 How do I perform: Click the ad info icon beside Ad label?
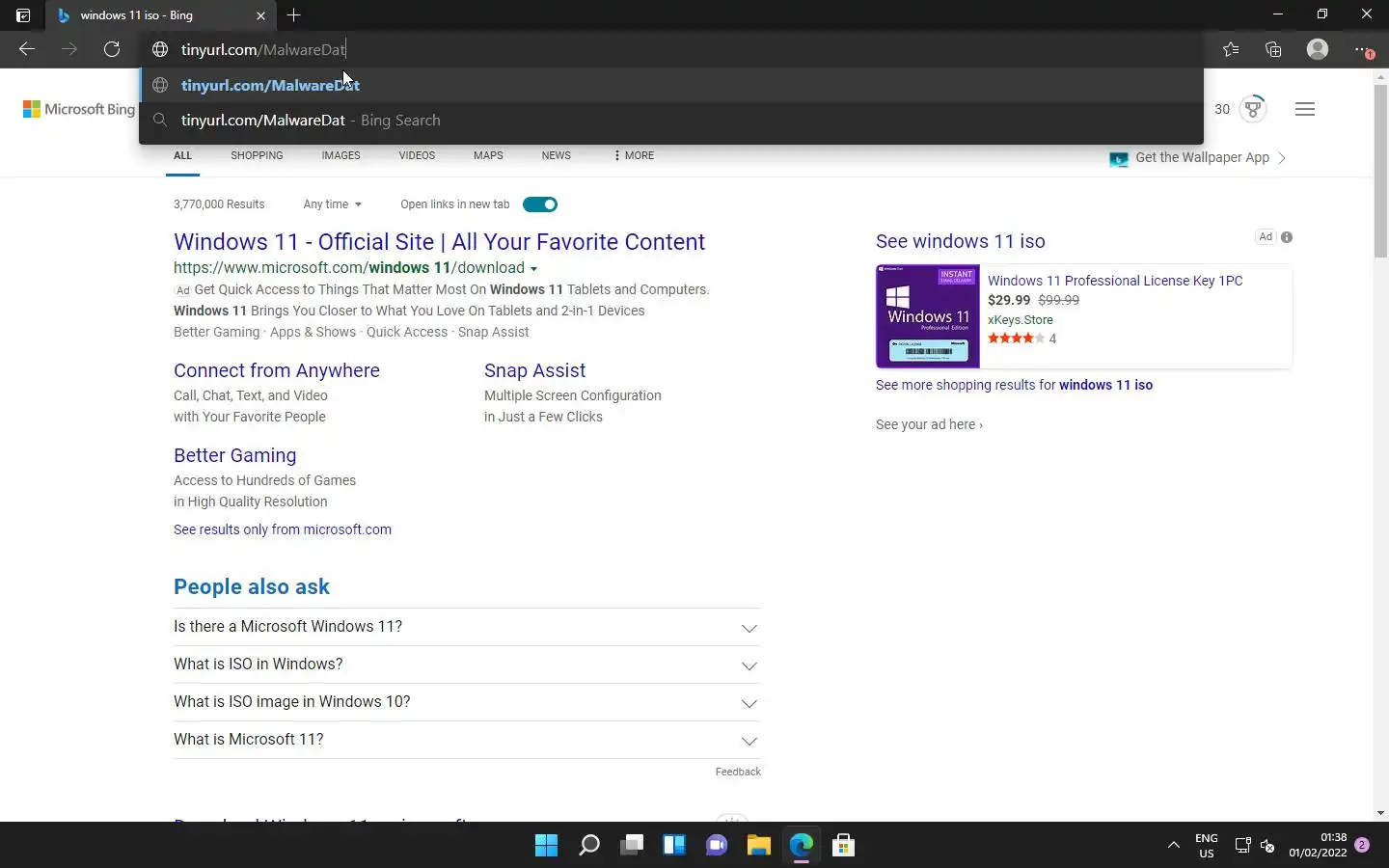1287,237
